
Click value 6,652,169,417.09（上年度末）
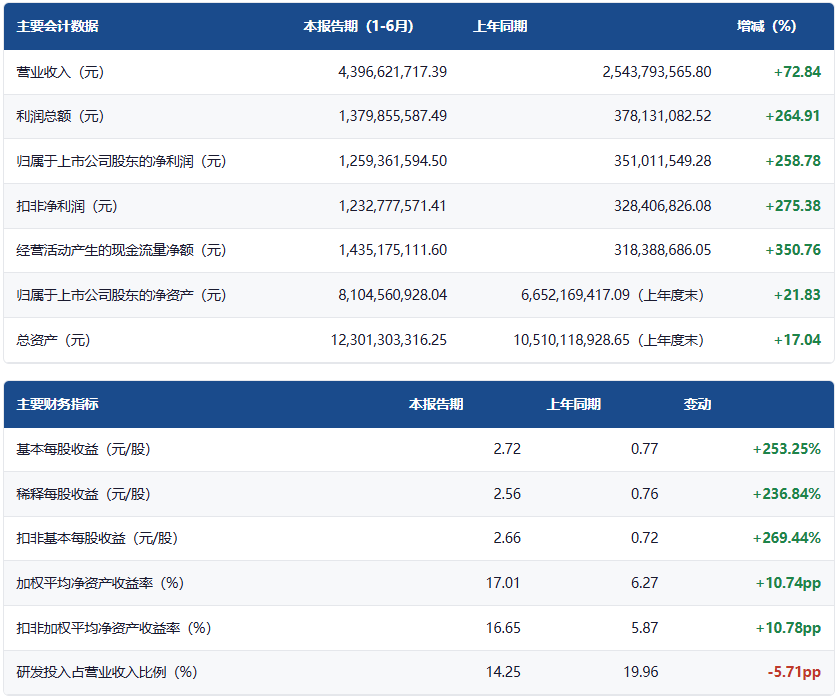(612, 295)
